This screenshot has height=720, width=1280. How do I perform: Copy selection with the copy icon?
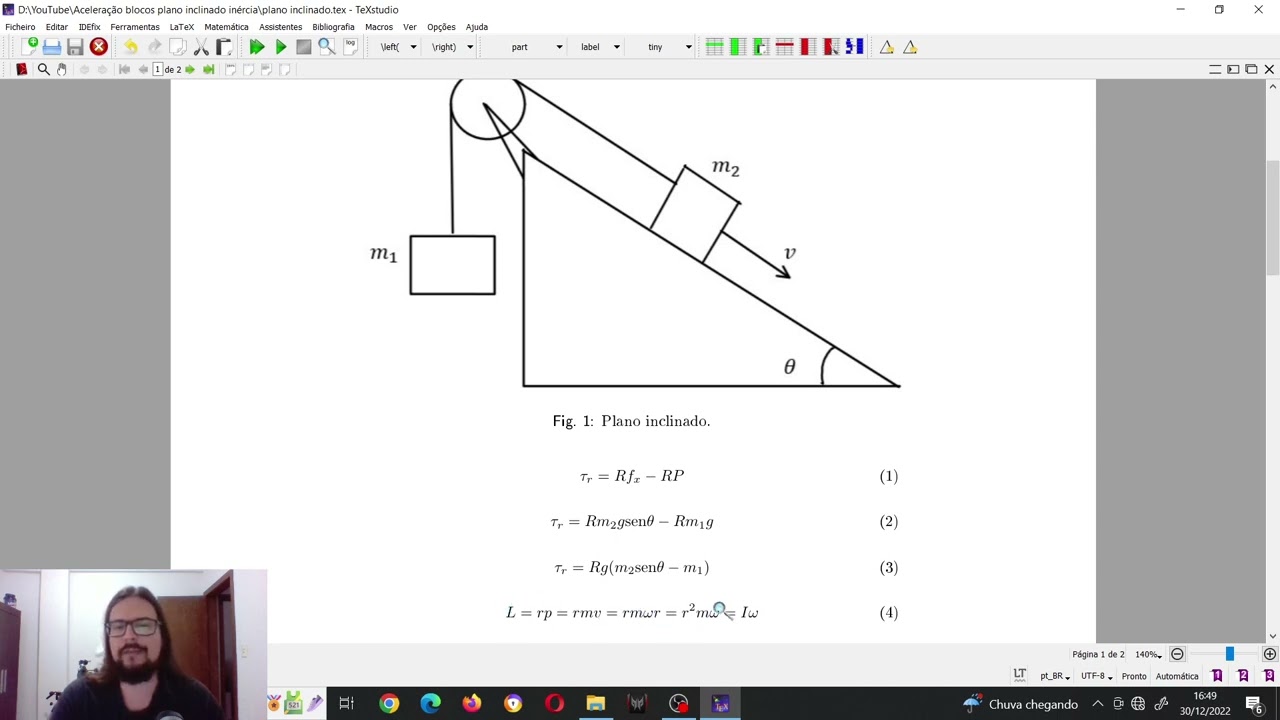(x=177, y=47)
